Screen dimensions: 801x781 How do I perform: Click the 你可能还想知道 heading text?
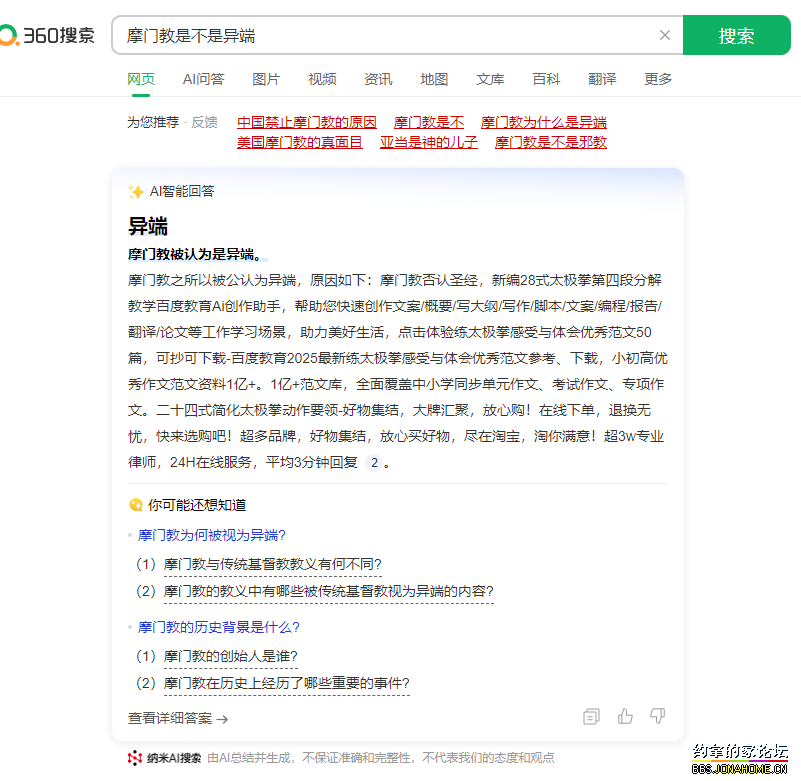click(197, 505)
